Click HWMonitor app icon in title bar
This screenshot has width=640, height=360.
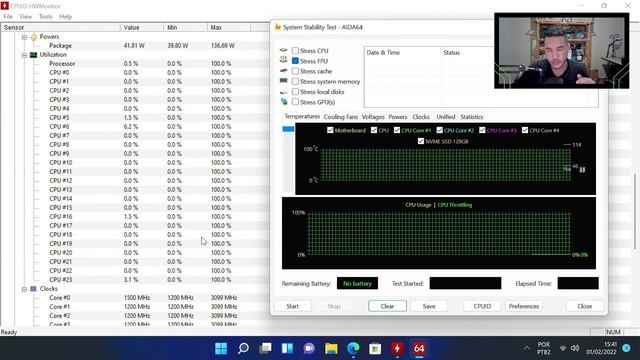(4, 6)
